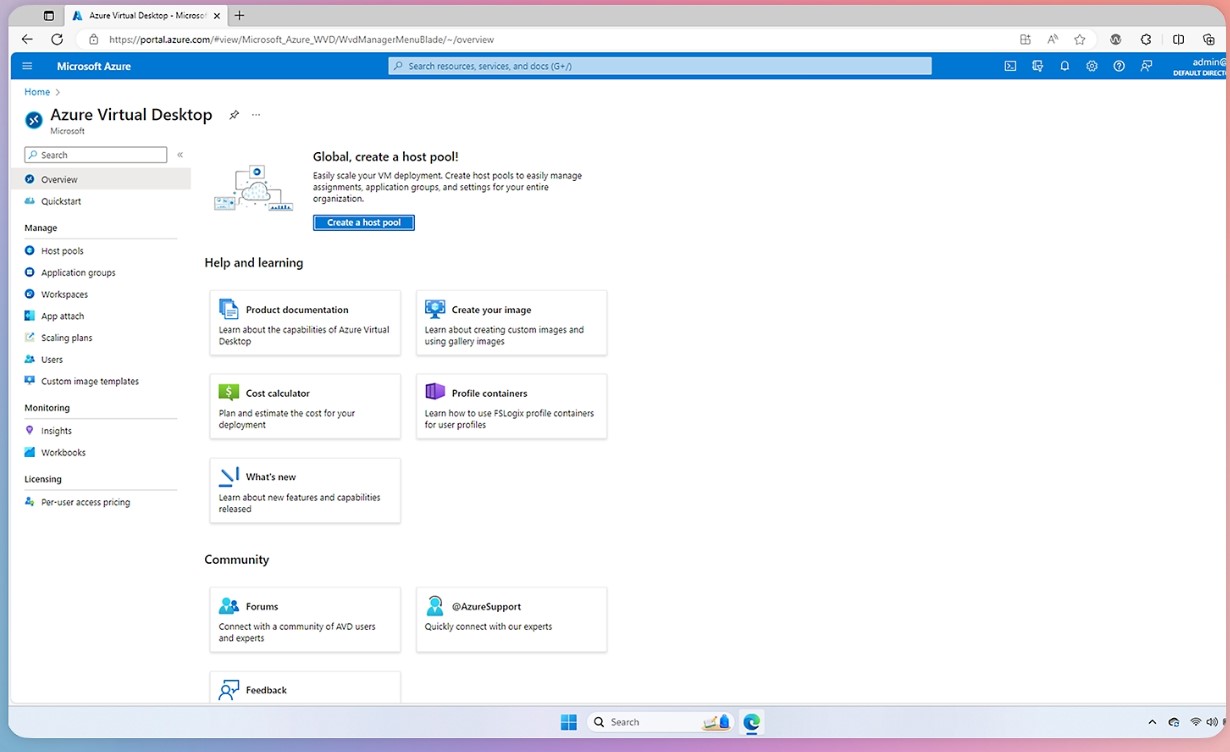Screen dimensions: 1230x752
Task: Open the volume tray icon
Action: click(x=1211, y=722)
